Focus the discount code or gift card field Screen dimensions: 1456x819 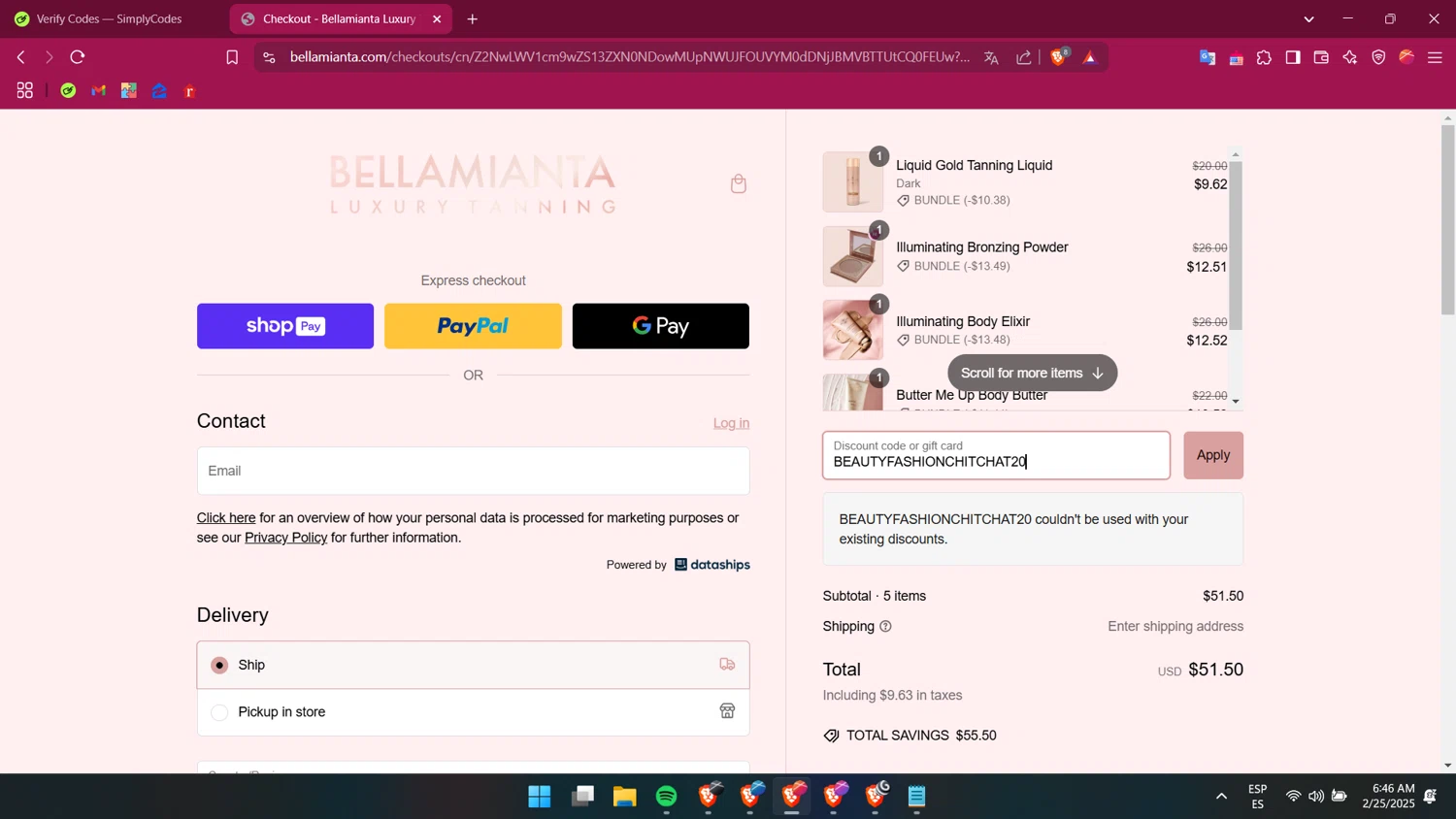[997, 455]
